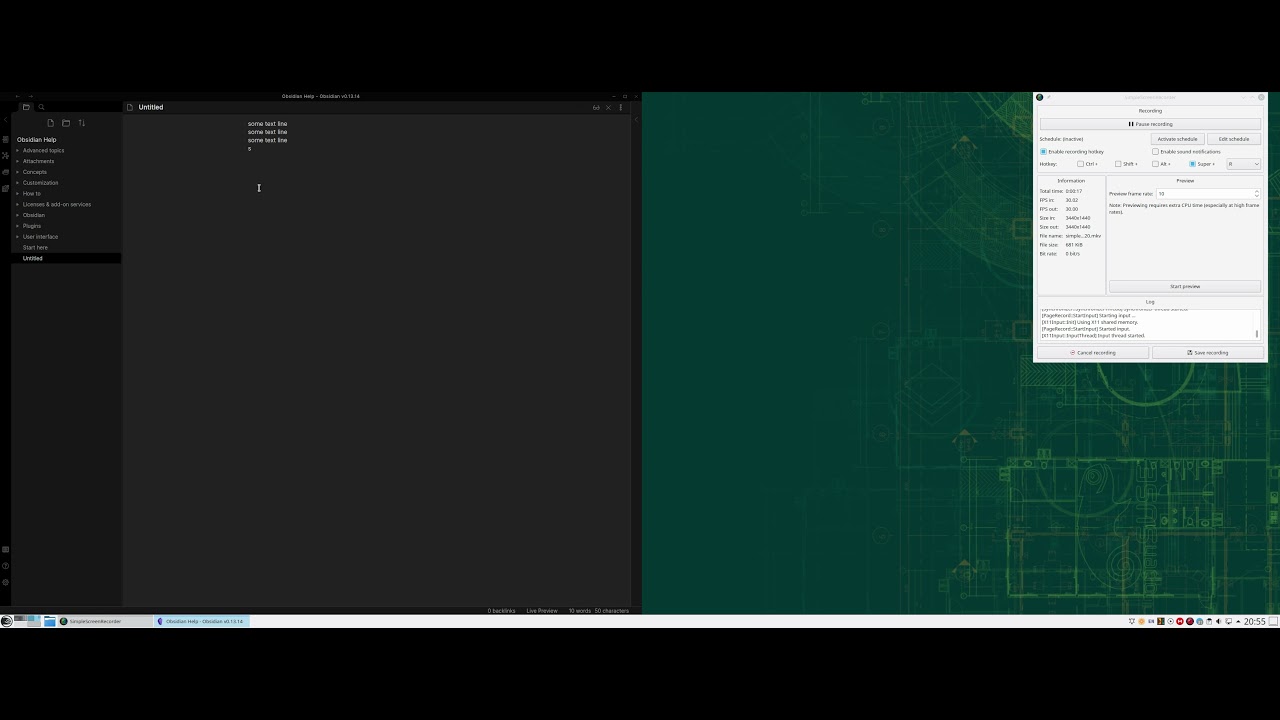This screenshot has height=720, width=1280.
Task: Close the Untitled note pane with X icon
Action: tap(608, 107)
